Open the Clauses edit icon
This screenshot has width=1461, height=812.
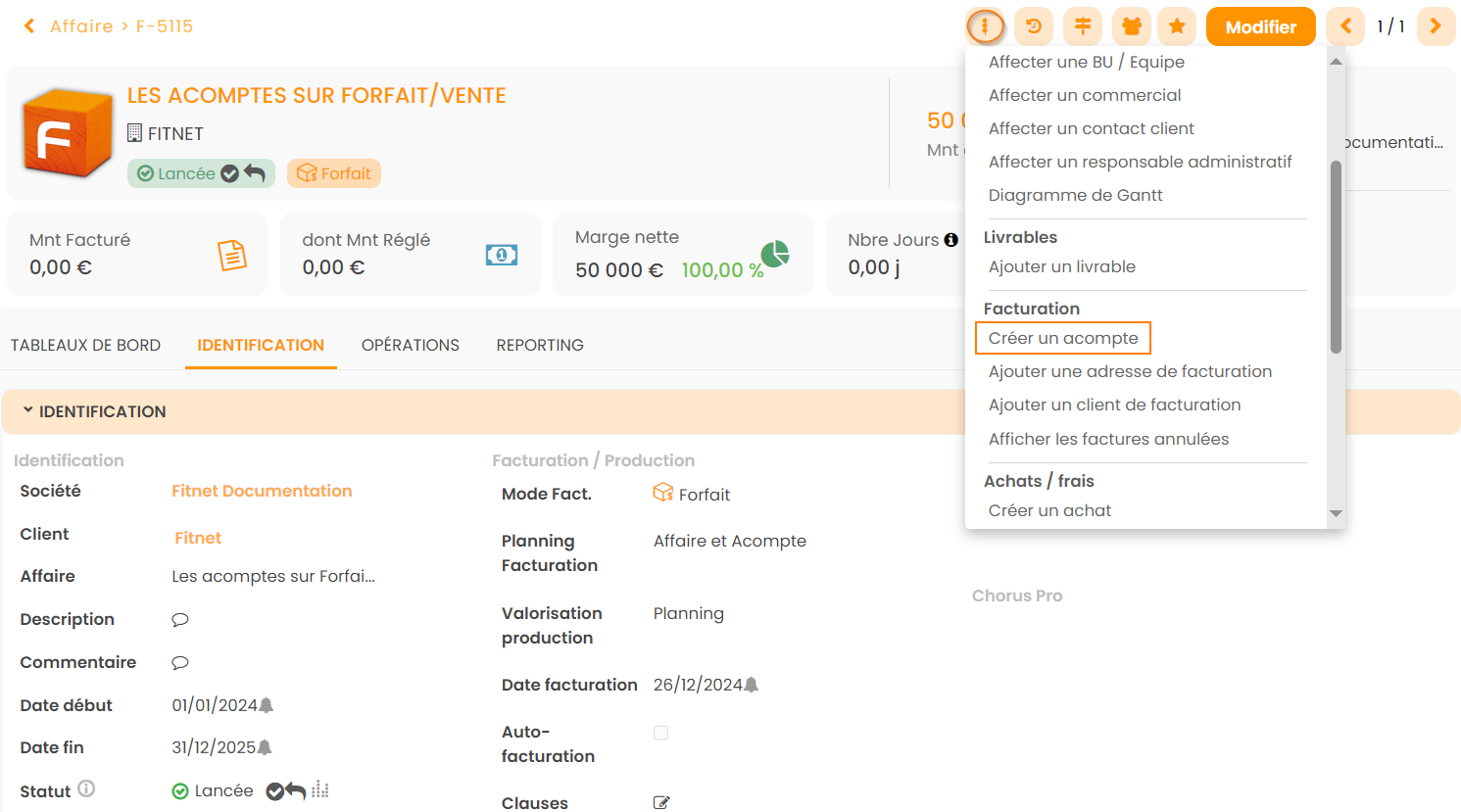click(x=661, y=803)
